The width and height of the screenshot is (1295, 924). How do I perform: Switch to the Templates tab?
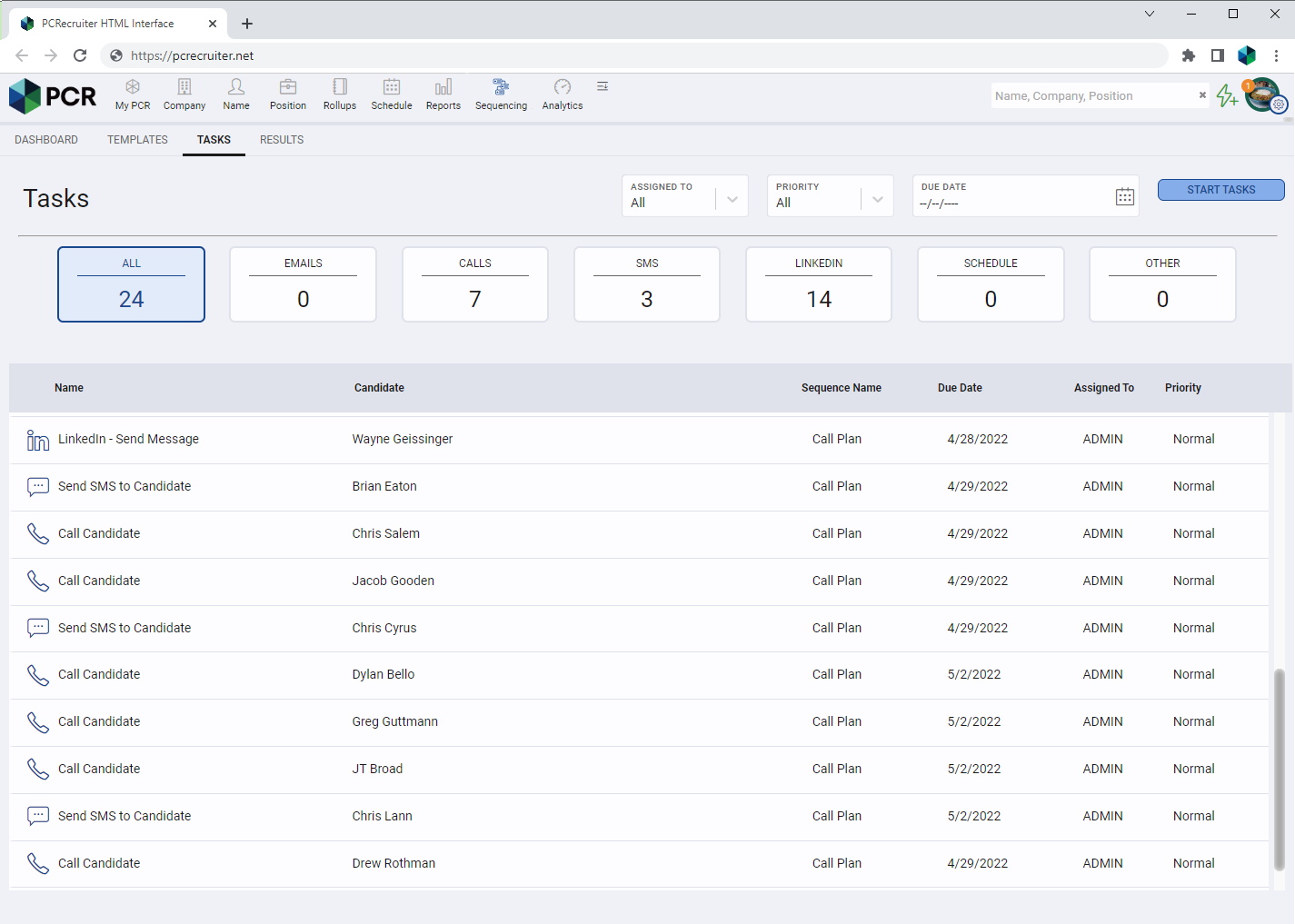click(137, 140)
